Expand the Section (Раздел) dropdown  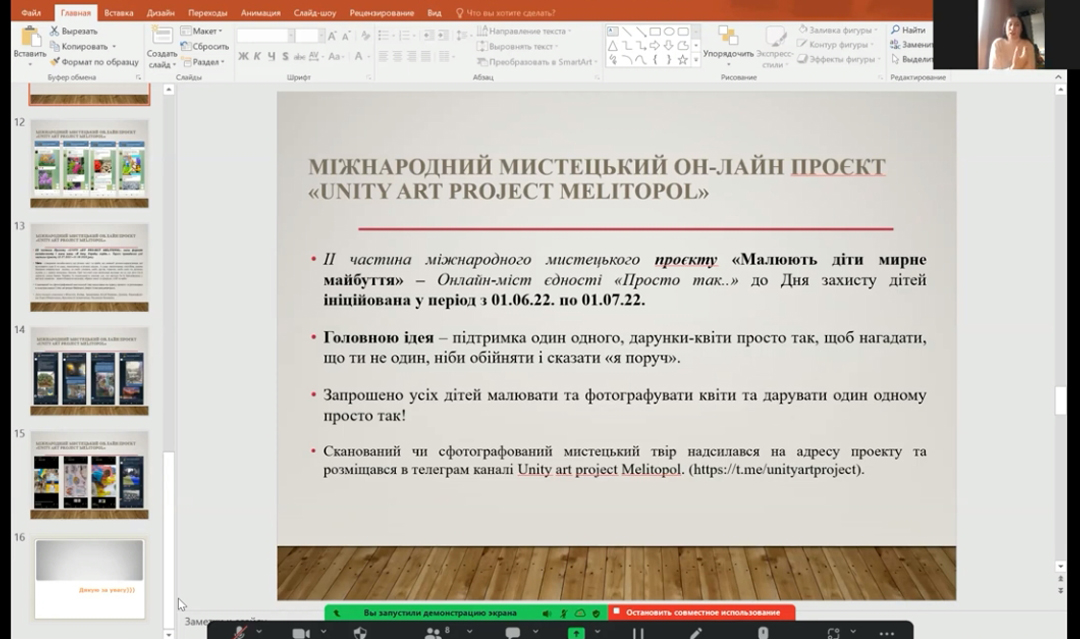pyautogui.click(x=205, y=61)
